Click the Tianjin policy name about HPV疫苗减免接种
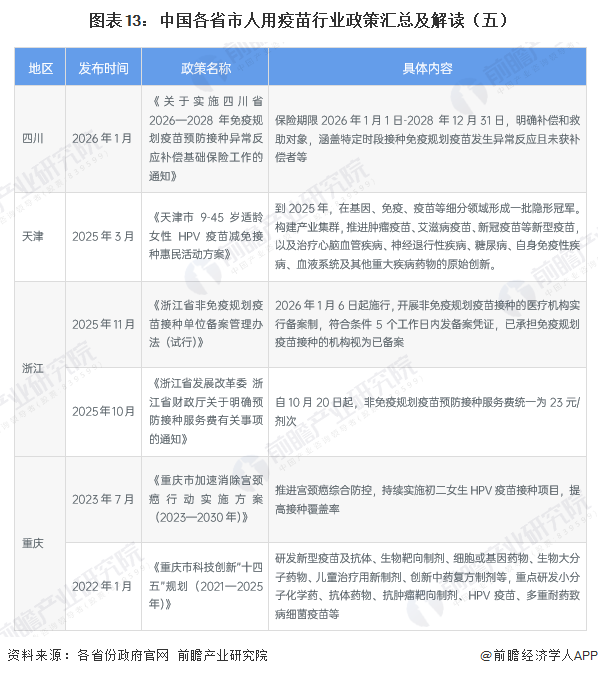Screen dimensions: 598x676 pos(206,236)
